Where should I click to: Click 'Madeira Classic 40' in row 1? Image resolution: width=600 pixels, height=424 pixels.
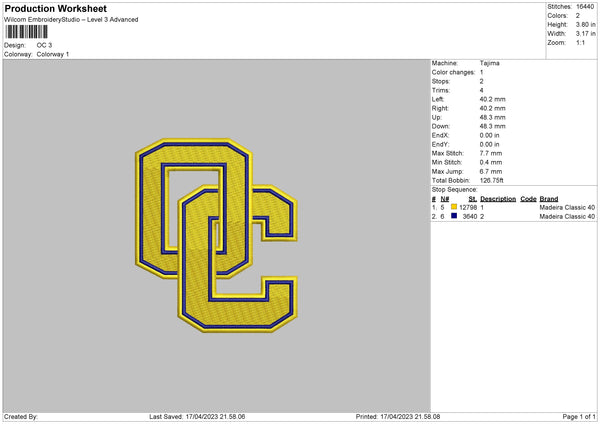coord(567,207)
